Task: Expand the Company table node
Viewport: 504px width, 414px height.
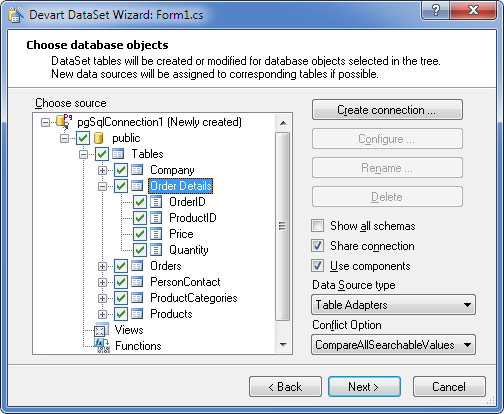Action: (102, 170)
